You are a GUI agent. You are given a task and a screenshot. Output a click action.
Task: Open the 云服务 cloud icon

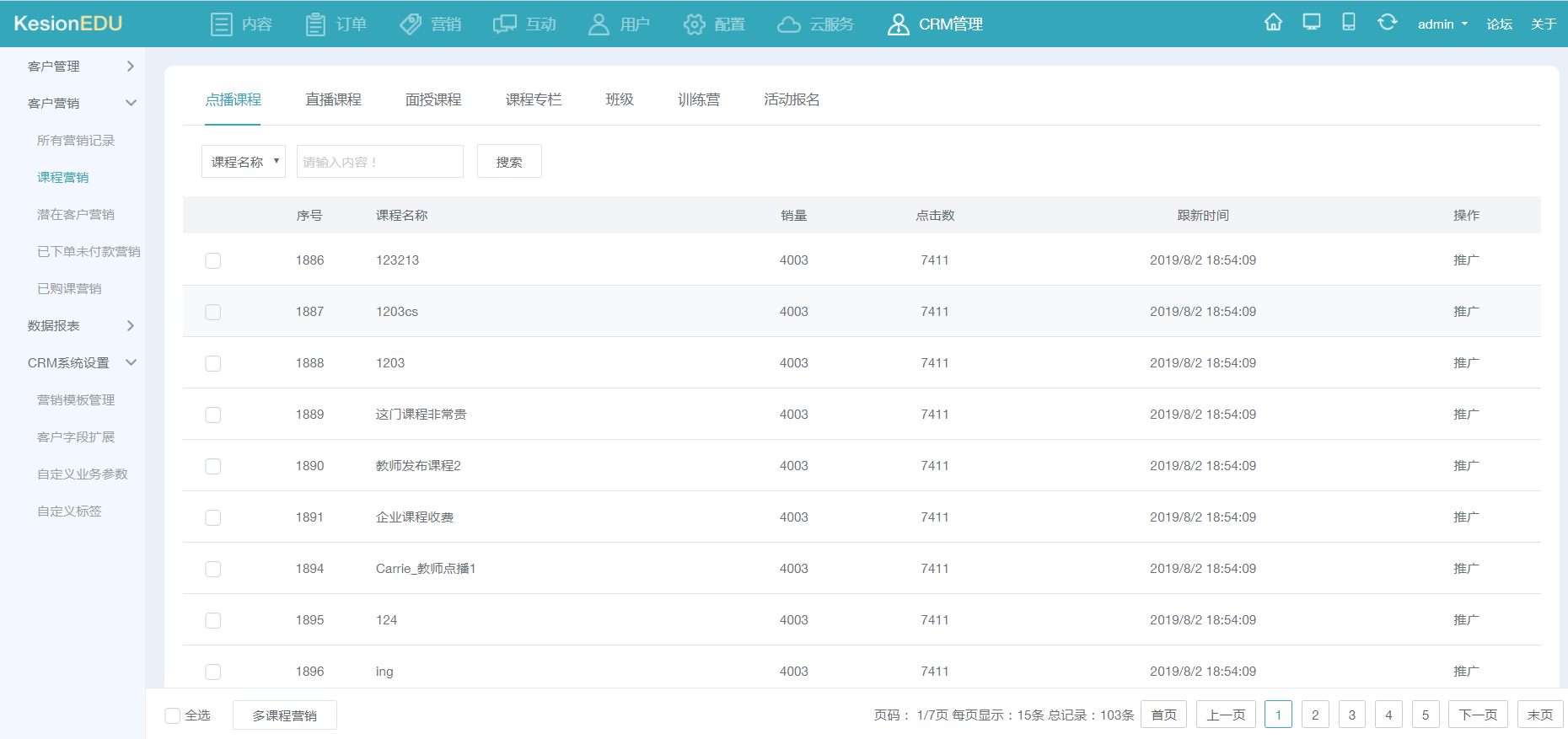pyautogui.click(x=789, y=24)
